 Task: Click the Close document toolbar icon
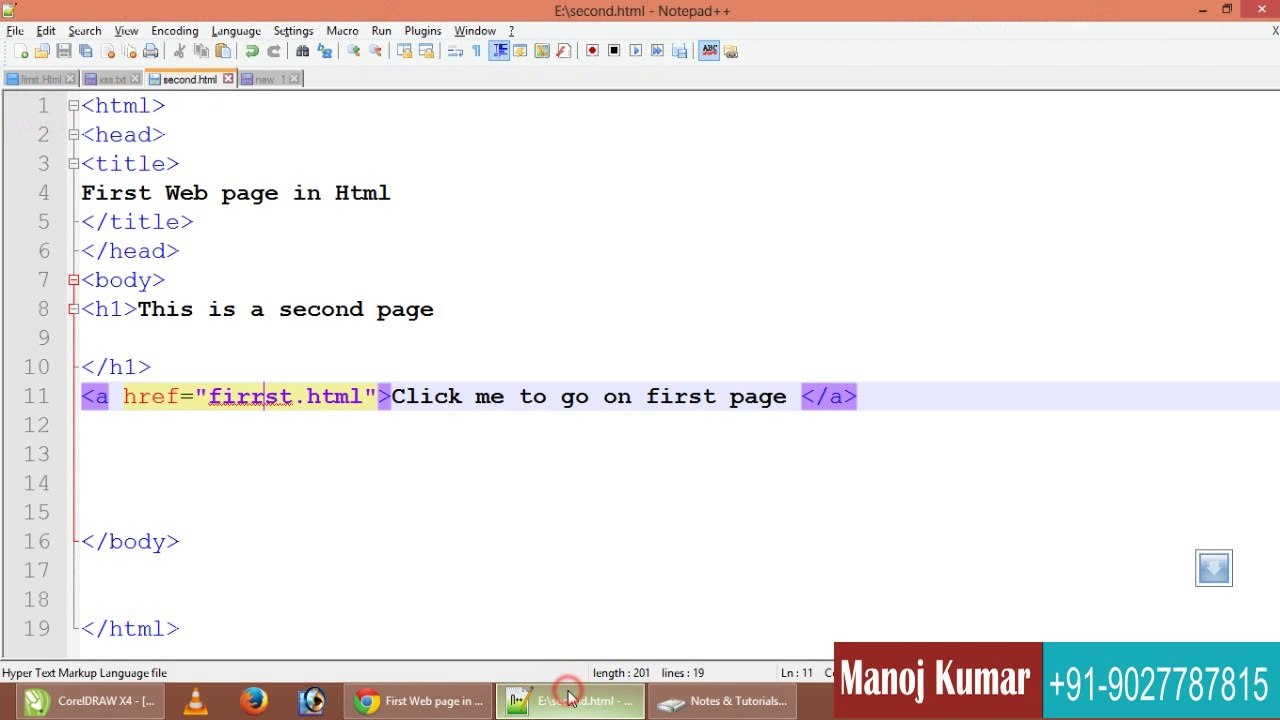pos(107,51)
